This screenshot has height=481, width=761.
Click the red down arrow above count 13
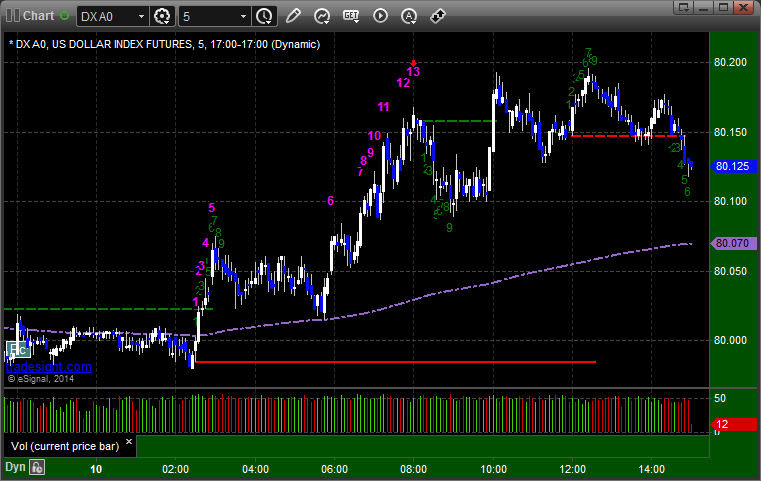pos(414,63)
